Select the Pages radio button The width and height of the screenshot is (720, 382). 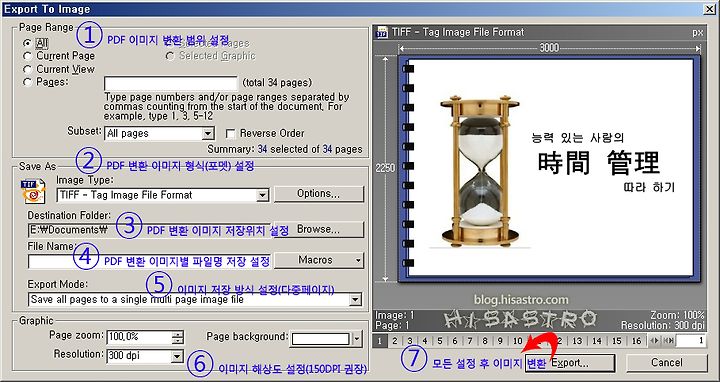click(28, 82)
